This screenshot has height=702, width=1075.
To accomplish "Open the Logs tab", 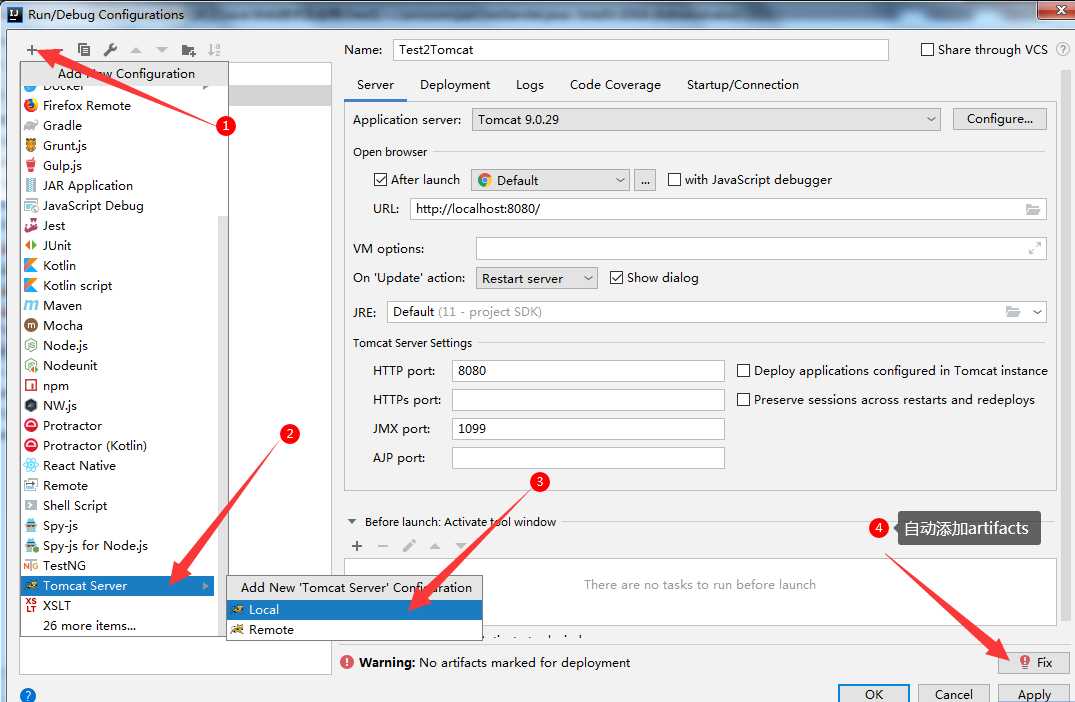I will click(529, 85).
